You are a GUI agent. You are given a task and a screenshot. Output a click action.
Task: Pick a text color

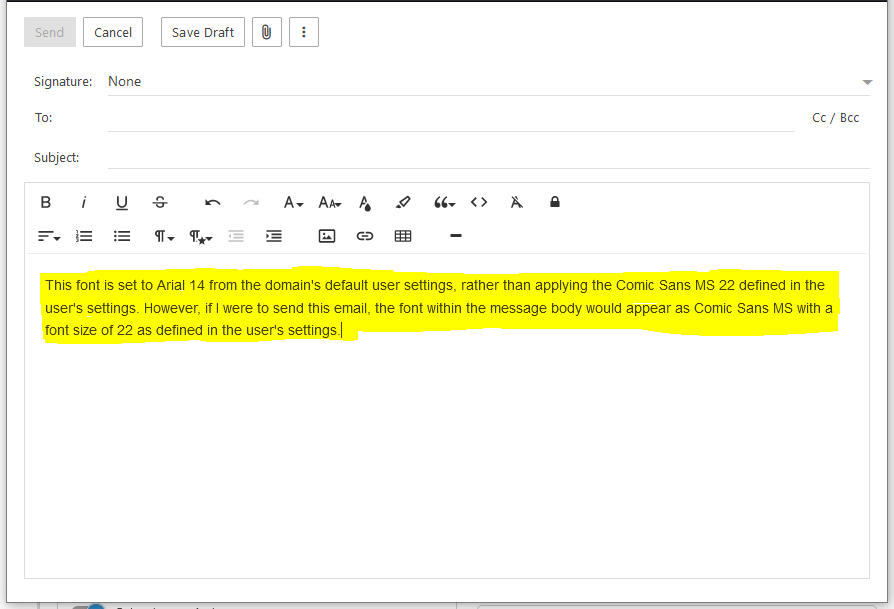click(x=365, y=202)
